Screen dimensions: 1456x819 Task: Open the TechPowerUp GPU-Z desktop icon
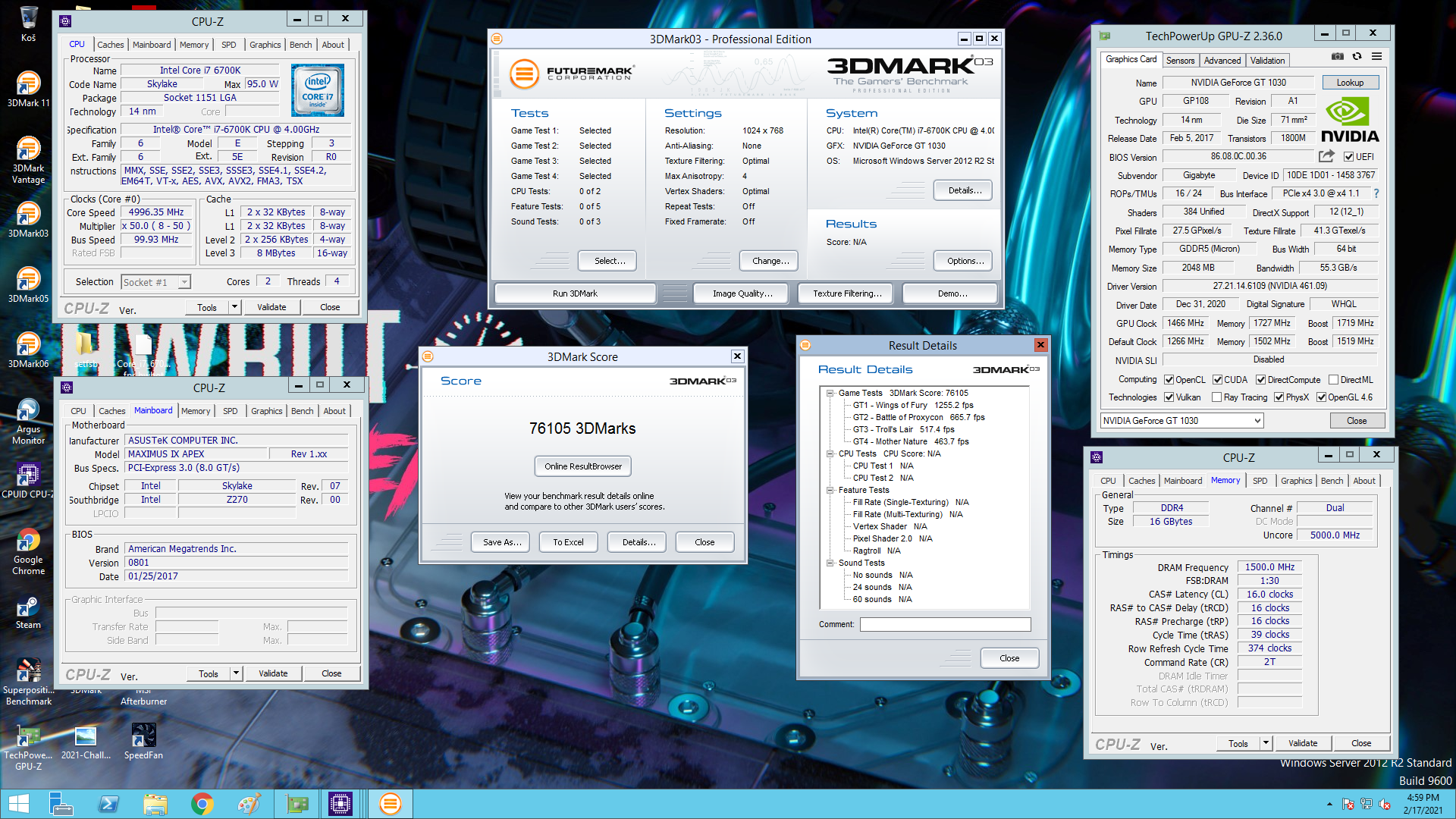pyautogui.click(x=28, y=747)
